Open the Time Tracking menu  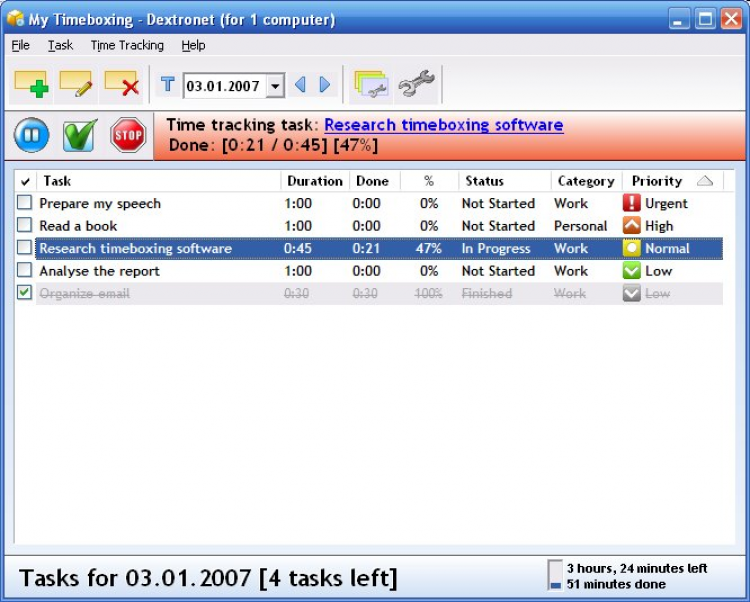(x=127, y=45)
